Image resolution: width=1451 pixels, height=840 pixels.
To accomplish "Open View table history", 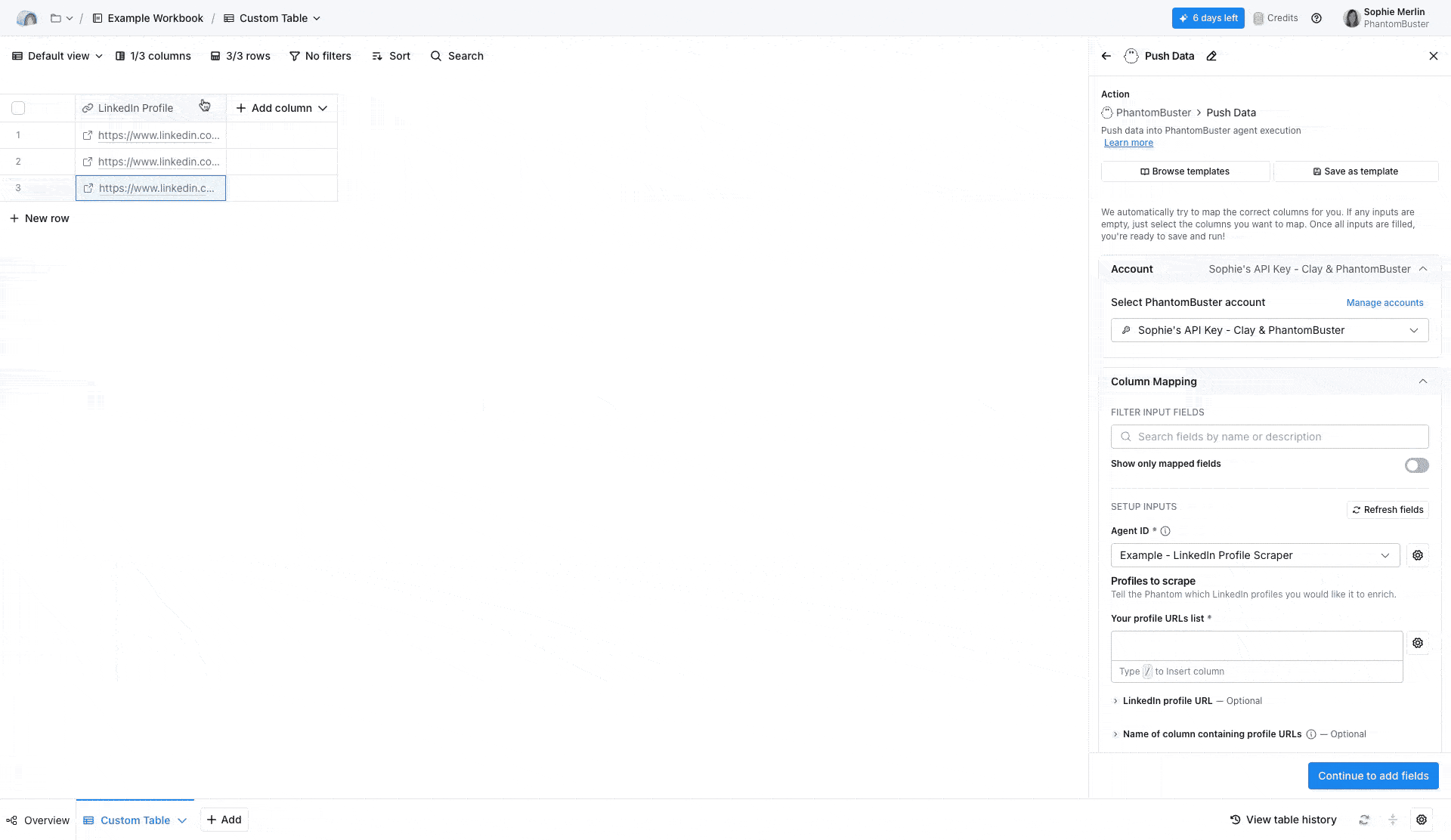I will 1283,820.
